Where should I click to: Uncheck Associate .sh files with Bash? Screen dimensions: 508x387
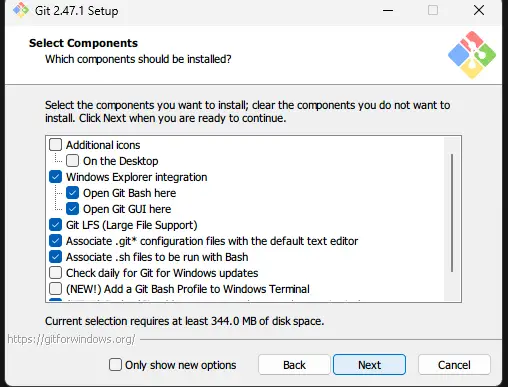[x=55, y=257]
